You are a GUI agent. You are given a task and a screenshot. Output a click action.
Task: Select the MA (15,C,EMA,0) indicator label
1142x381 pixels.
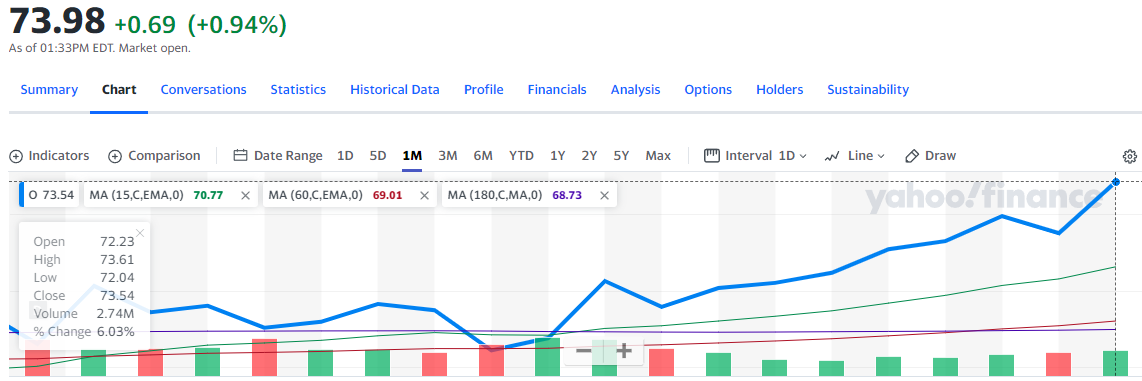[x=136, y=195]
